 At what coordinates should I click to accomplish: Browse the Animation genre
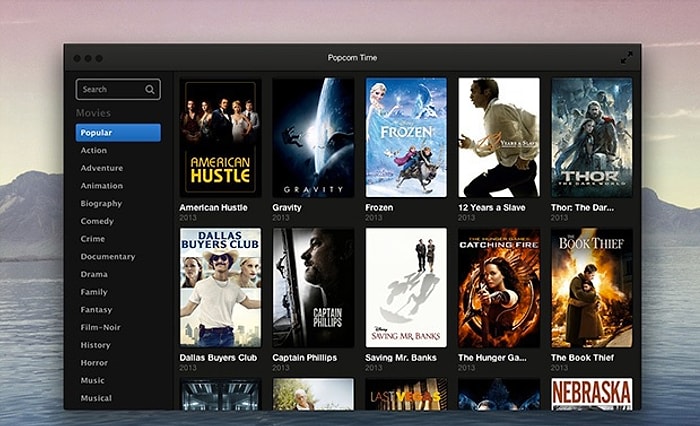[102, 186]
